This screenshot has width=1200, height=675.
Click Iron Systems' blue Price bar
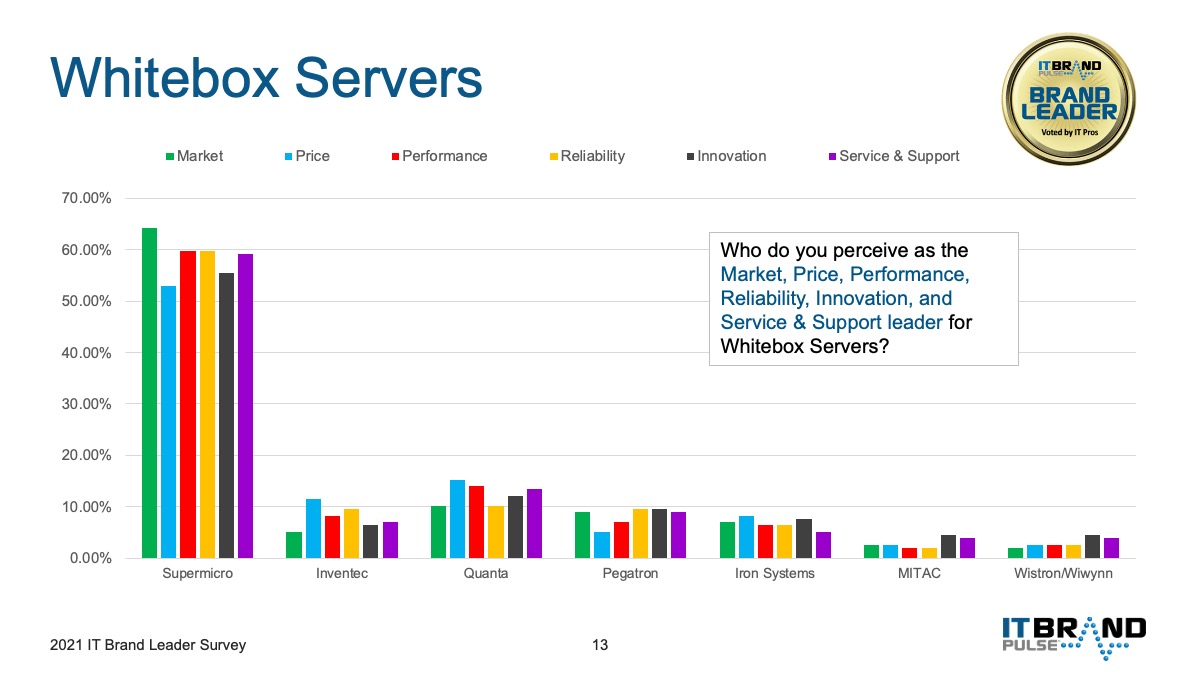tap(745, 537)
